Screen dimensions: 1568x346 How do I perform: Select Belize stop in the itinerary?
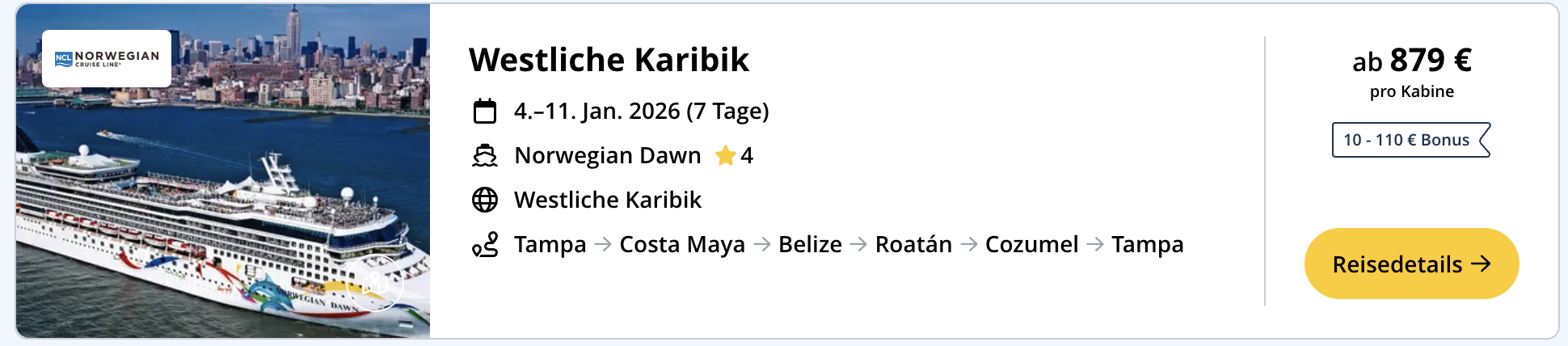(x=810, y=244)
